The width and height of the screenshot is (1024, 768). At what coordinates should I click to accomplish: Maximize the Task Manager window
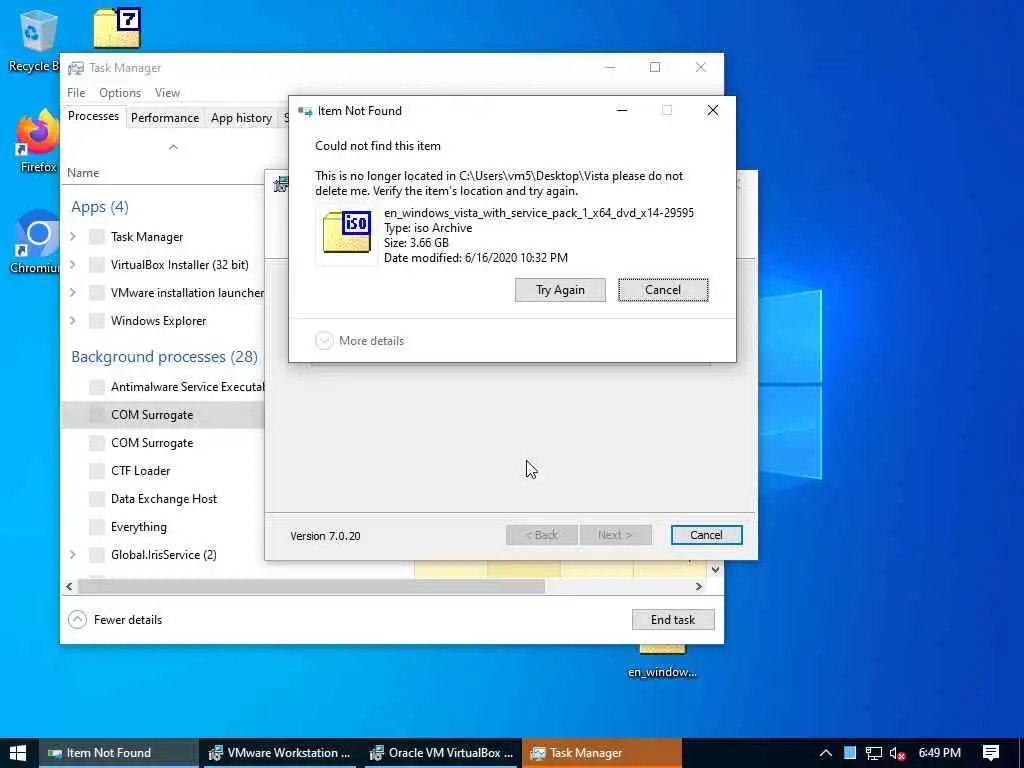tap(655, 67)
